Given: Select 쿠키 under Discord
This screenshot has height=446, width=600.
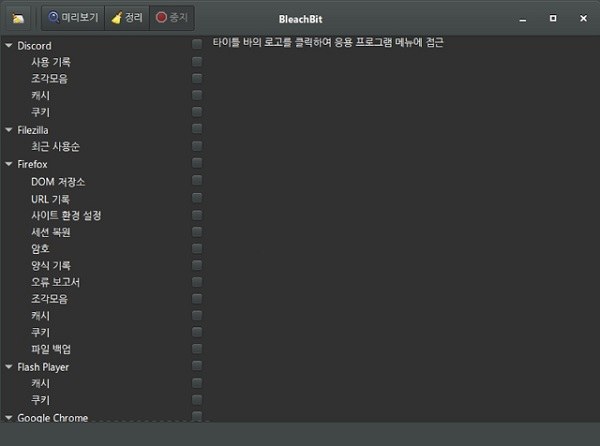Looking at the screenshot, I should [41, 112].
